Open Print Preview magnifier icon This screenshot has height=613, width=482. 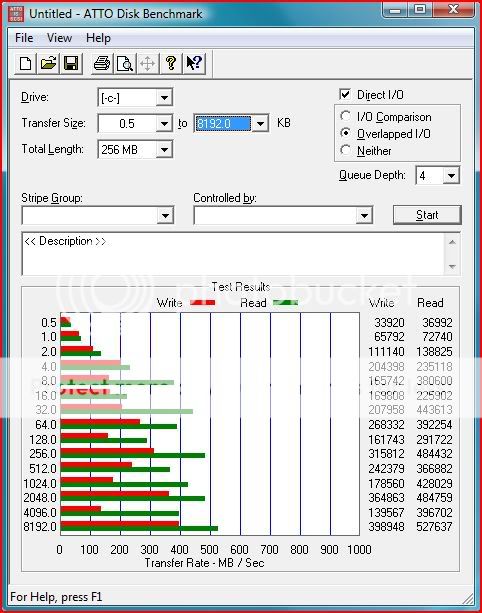(125, 63)
